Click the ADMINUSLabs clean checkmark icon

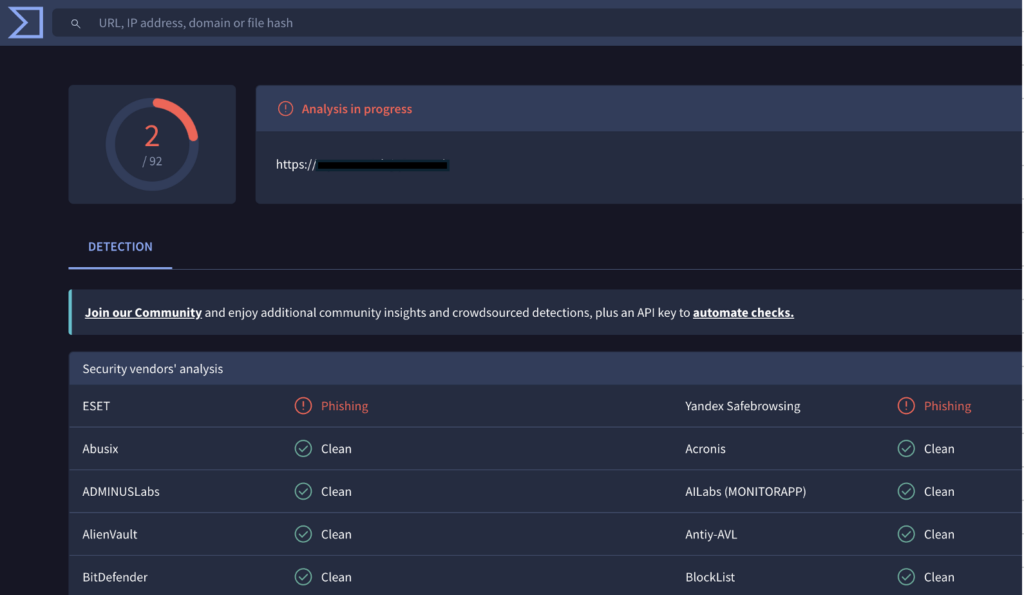coord(303,491)
